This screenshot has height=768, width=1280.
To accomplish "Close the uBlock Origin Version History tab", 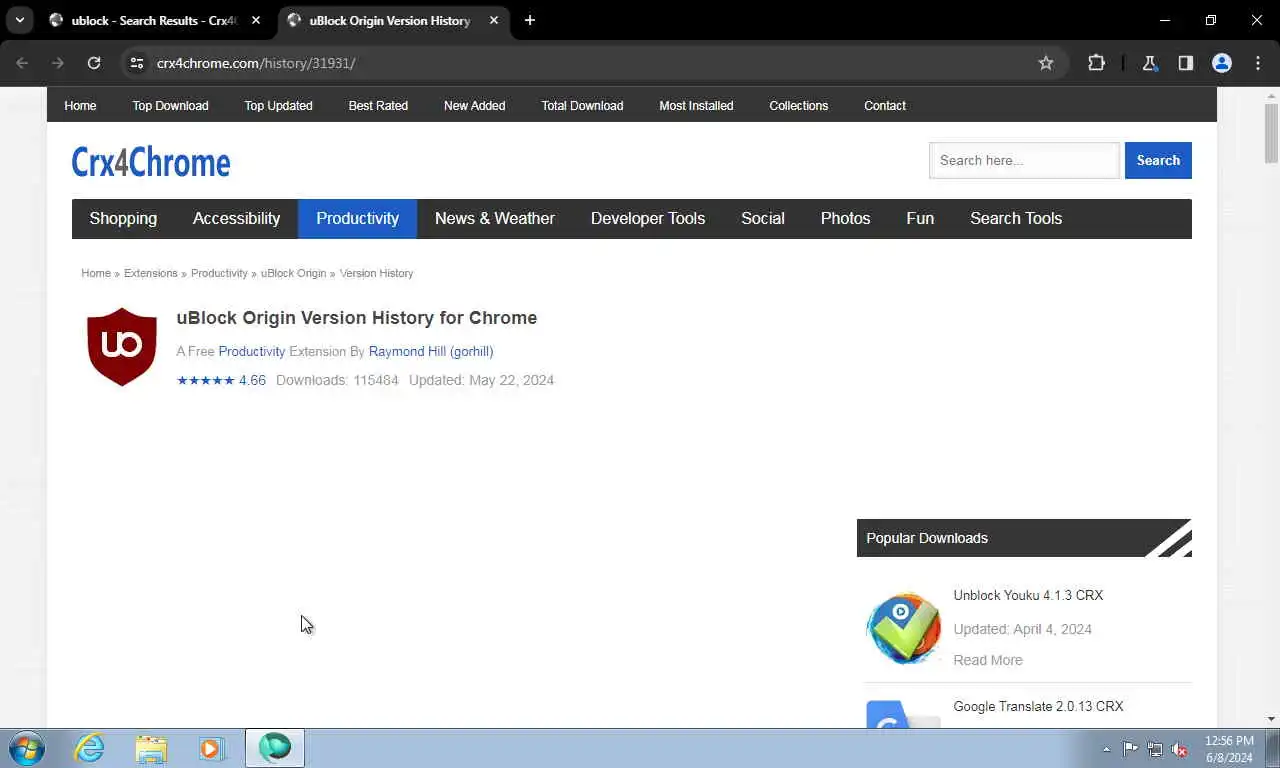I will tap(494, 20).
